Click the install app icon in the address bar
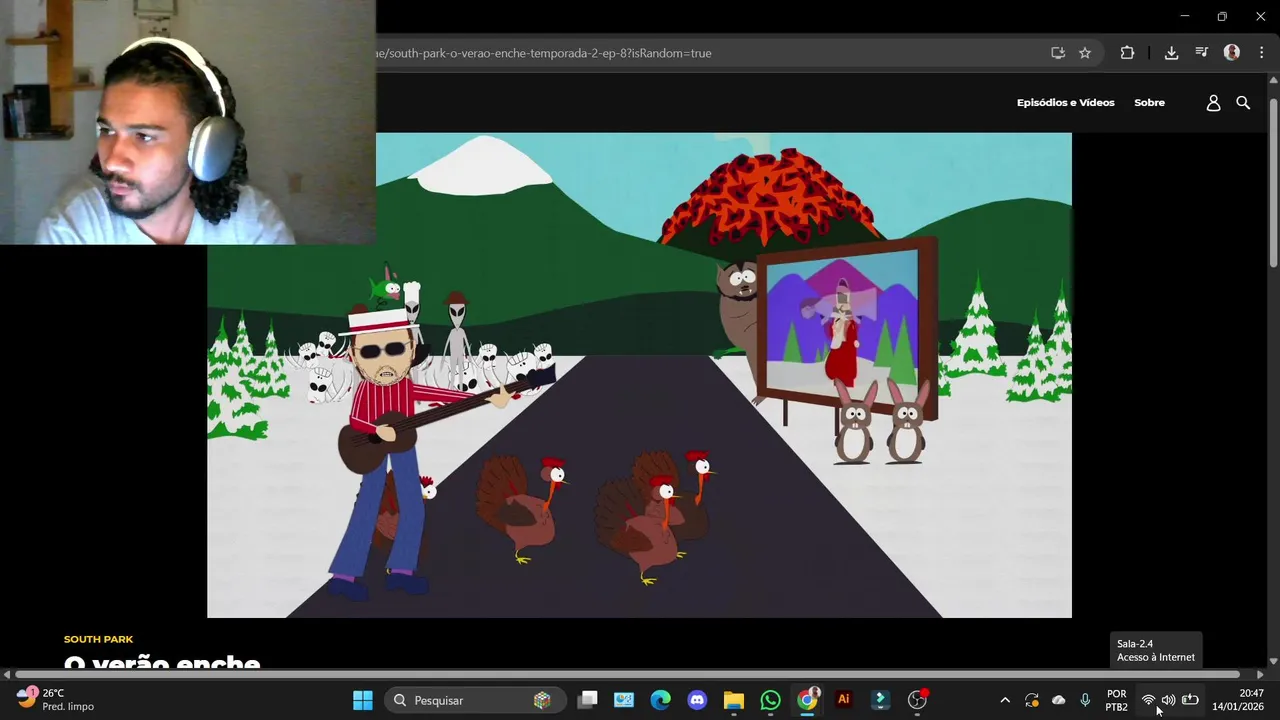Viewport: 1280px width, 720px height. click(1058, 53)
